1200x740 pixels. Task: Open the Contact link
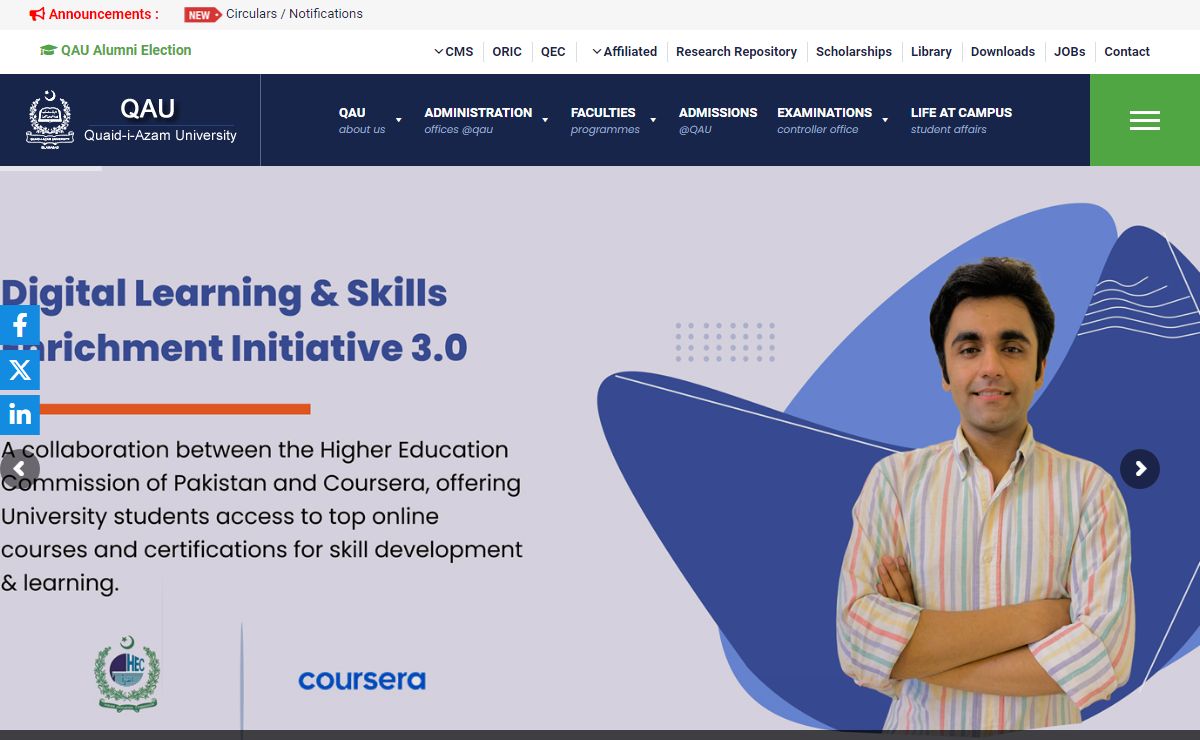pos(1127,52)
